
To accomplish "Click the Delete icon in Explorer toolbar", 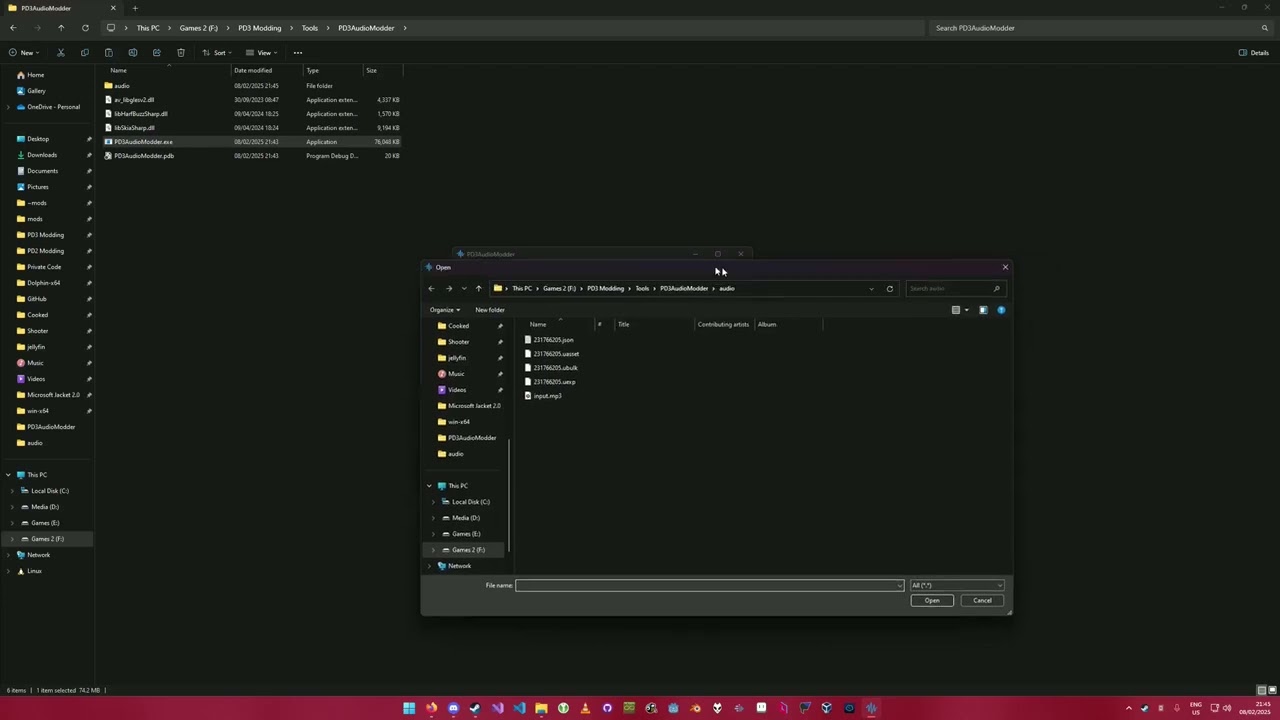I will [x=180, y=53].
